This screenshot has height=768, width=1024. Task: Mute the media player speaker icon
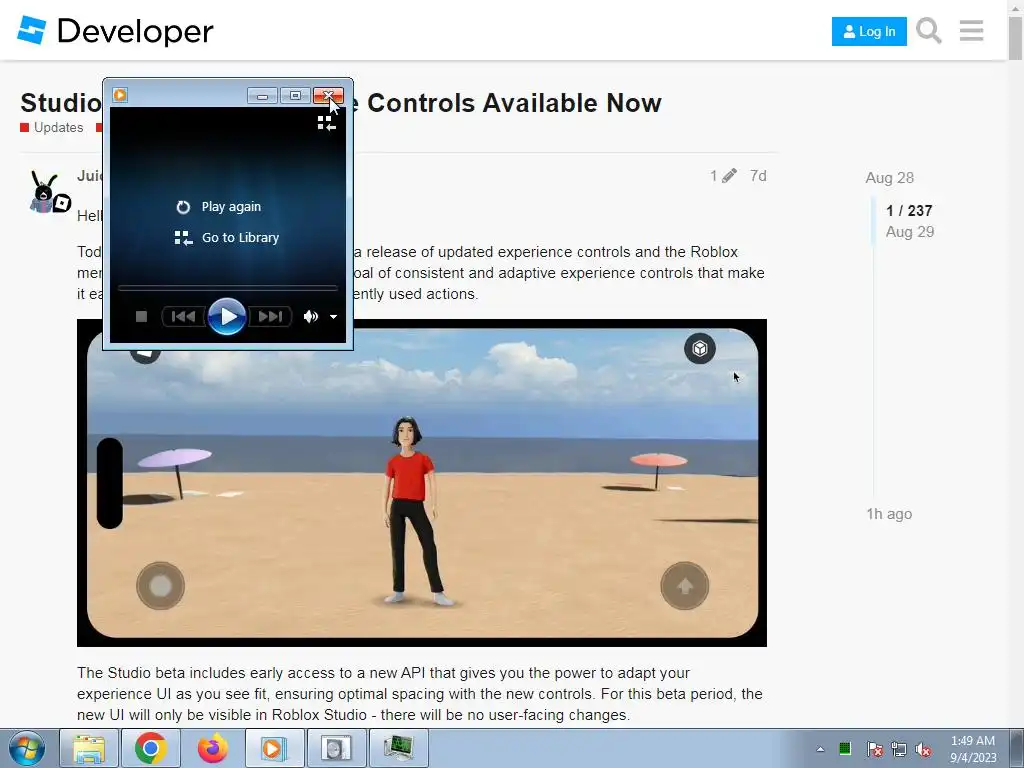coord(310,317)
